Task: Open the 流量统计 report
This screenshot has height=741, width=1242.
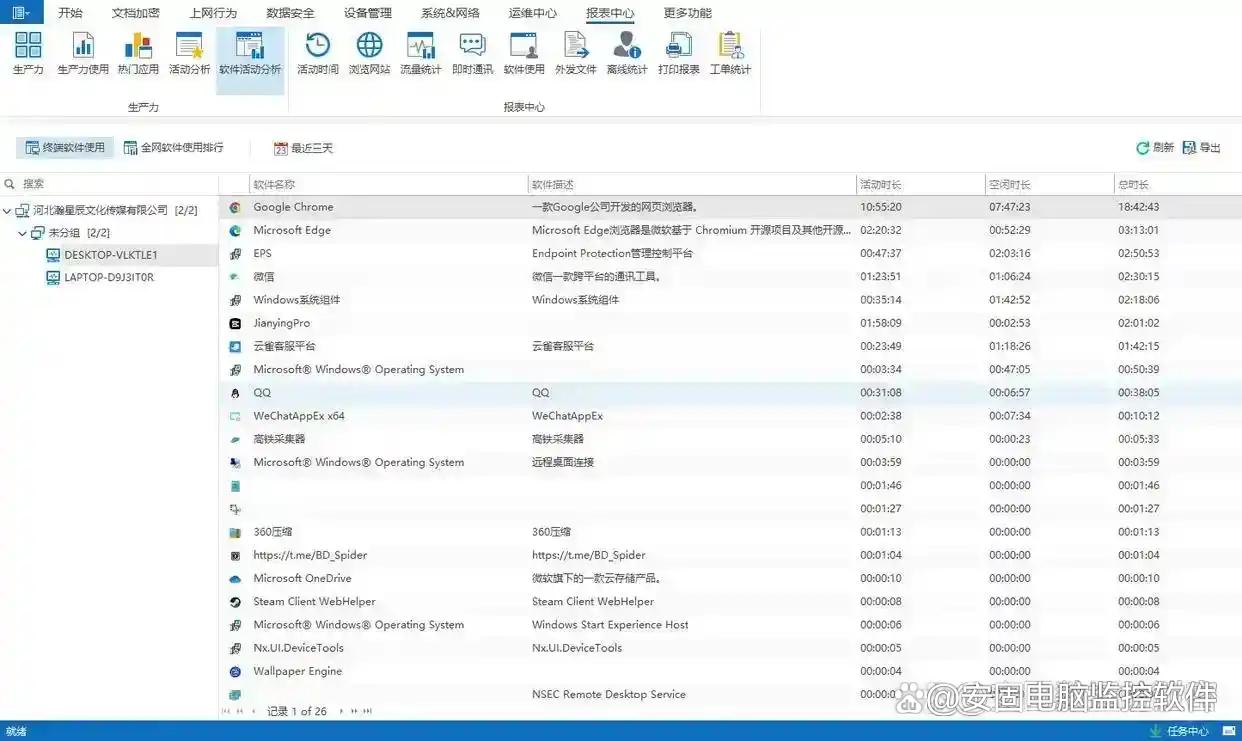Action: [420, 53]
